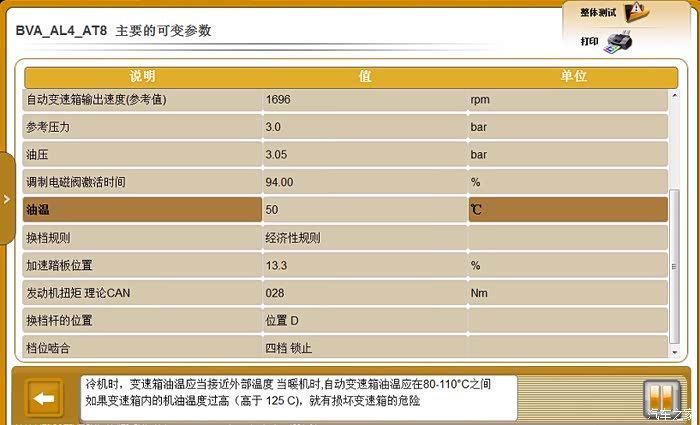
Task: Click the scrollbar up arrow
Action: click(x=675, y=95)
